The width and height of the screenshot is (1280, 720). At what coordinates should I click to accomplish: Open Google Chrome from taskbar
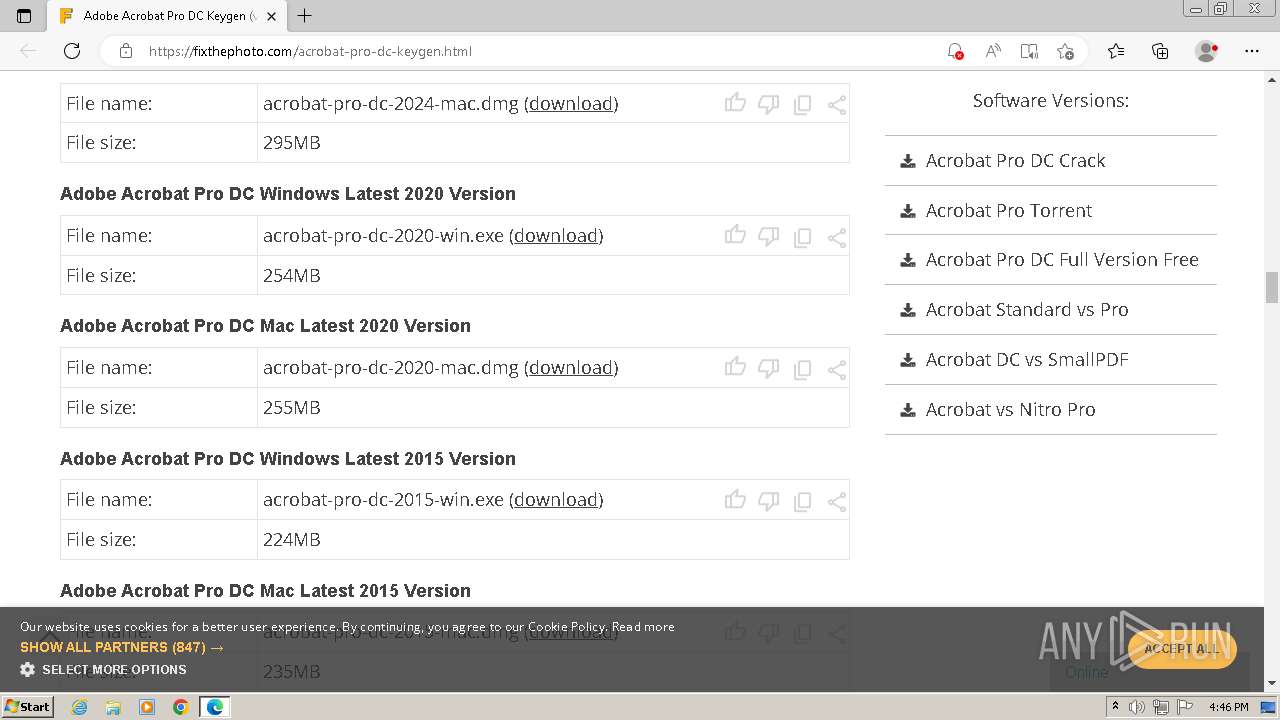coord(180,707)
